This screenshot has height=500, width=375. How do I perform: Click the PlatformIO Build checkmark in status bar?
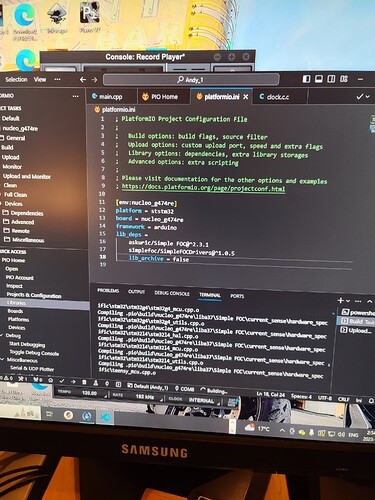[x=62, y=381]
